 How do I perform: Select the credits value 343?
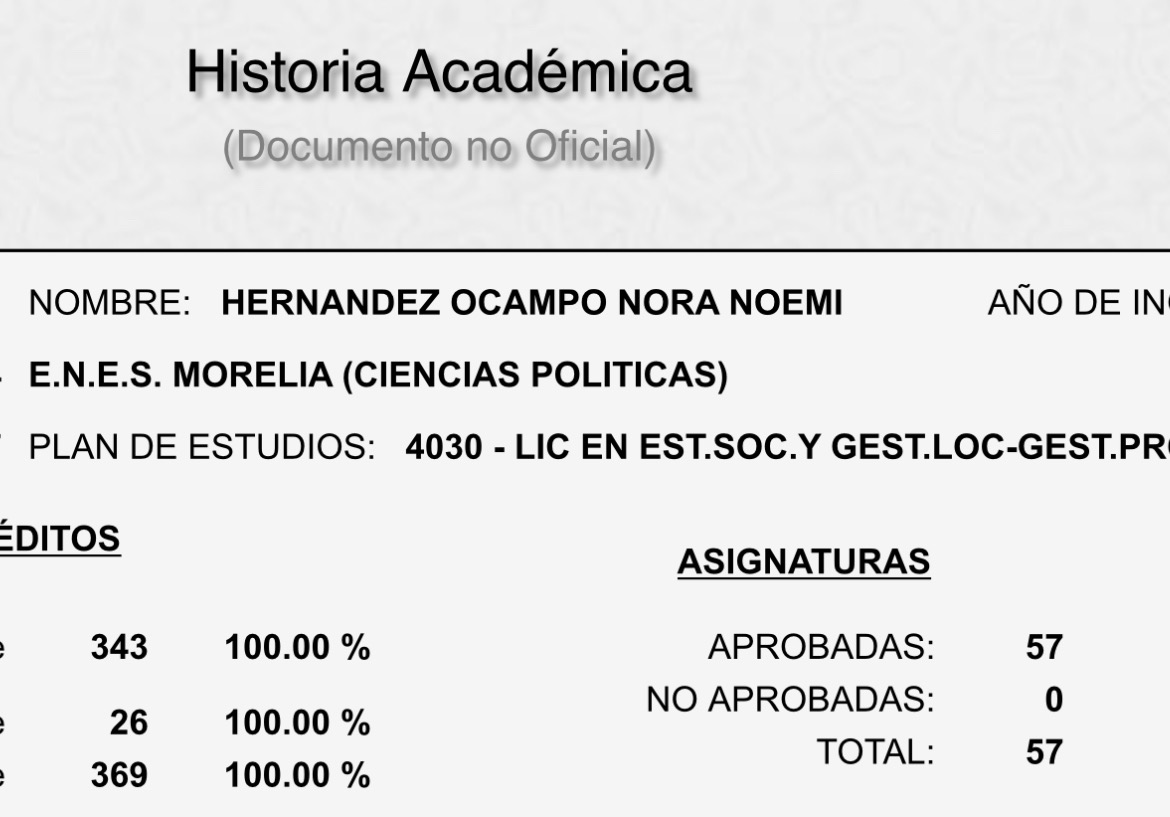tap(119, 648)
